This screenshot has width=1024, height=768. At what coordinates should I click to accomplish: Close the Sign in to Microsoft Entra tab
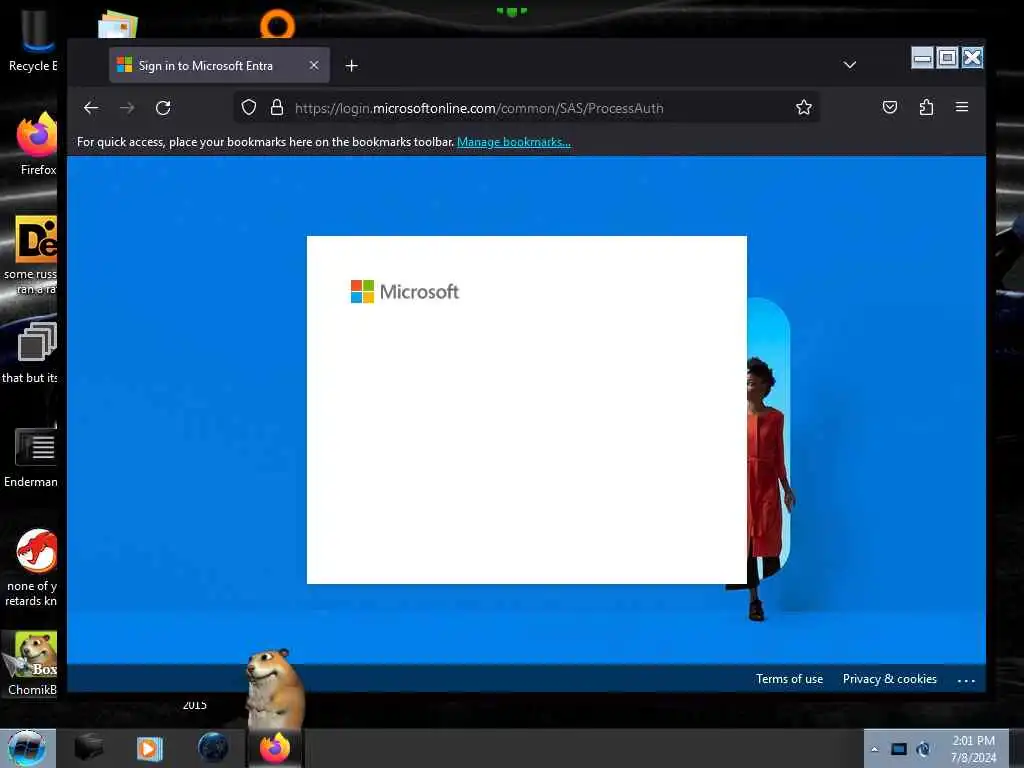click(314, 65)
